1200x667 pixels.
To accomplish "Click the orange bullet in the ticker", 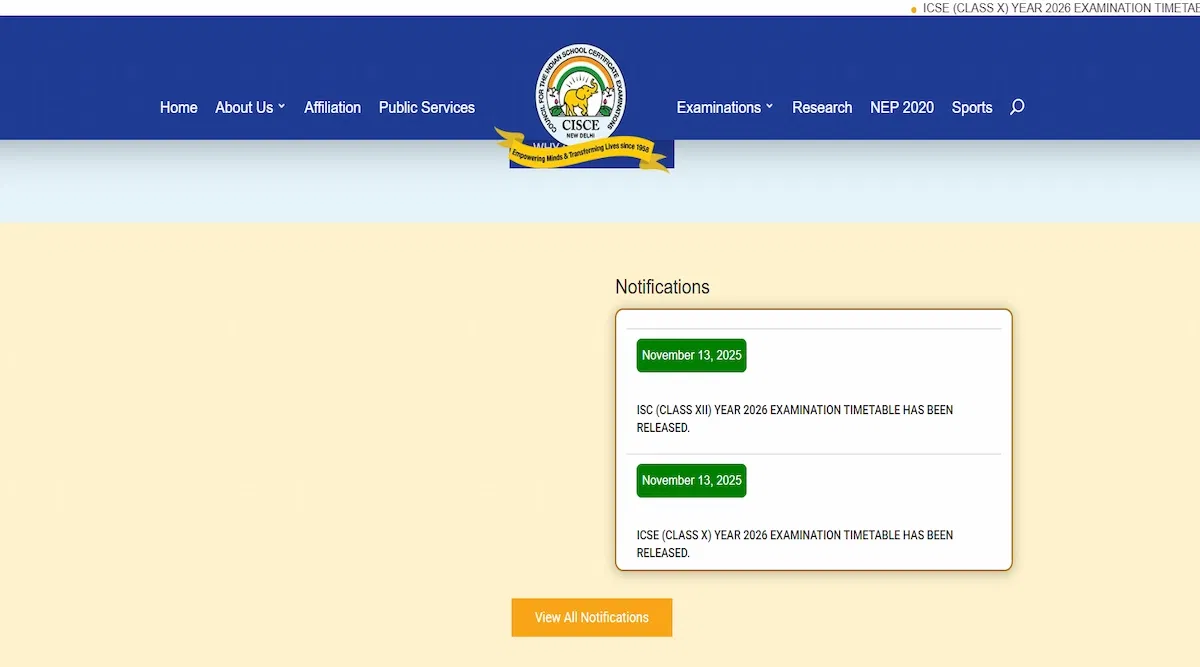I will pyautogui.click(x=913, y=10).
